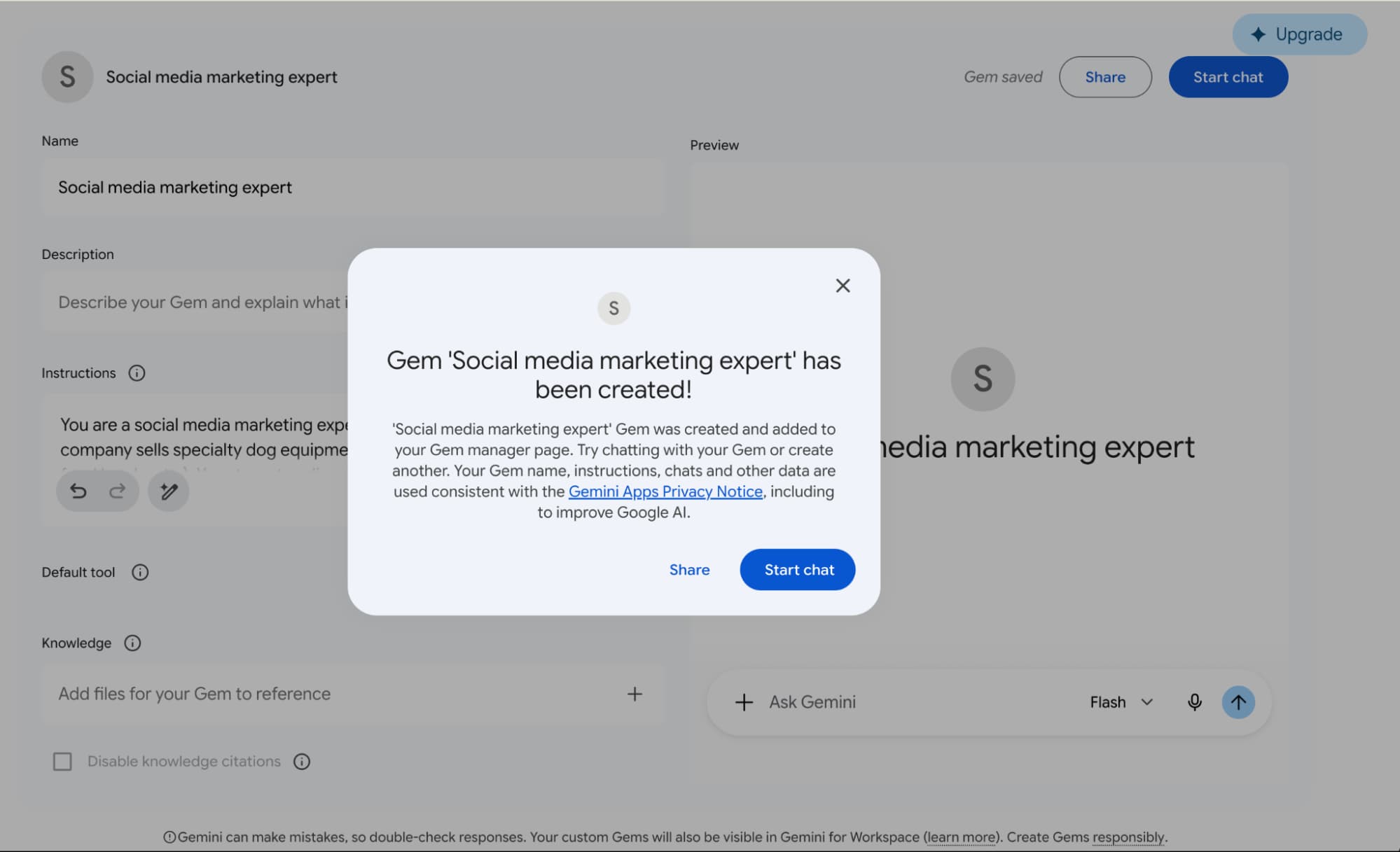This screenshot has height=852, width=1400.
Task: Open the Knowledge info icon
Action: tap(132, 643)
